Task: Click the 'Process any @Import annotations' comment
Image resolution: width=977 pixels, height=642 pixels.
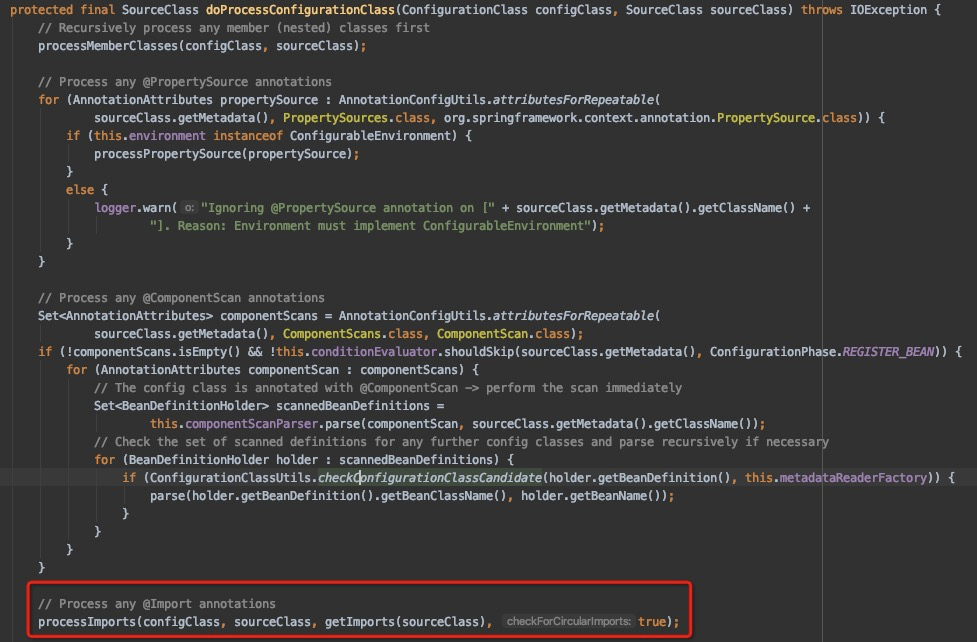Action: (157, 604)
